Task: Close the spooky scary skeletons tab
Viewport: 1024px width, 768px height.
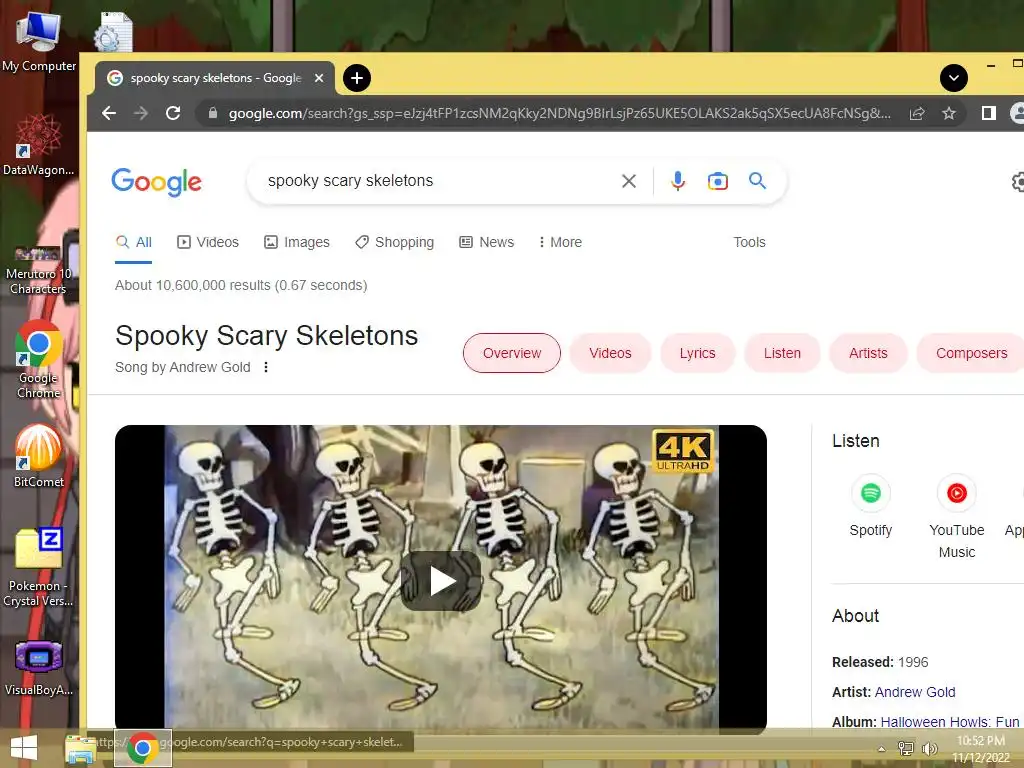Action: click(319, 78)
